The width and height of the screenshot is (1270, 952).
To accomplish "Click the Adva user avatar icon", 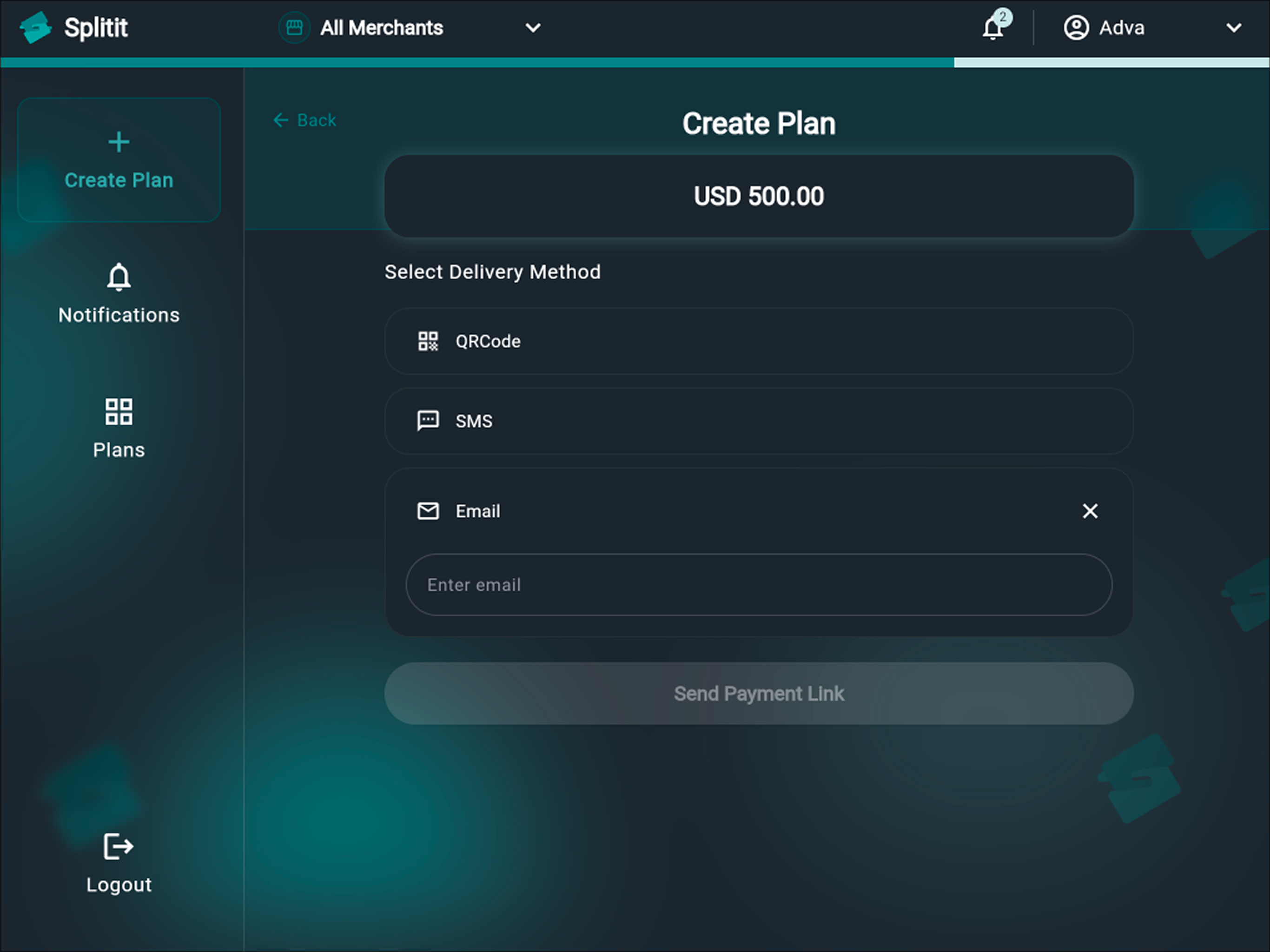I will tap(1076, 27).
